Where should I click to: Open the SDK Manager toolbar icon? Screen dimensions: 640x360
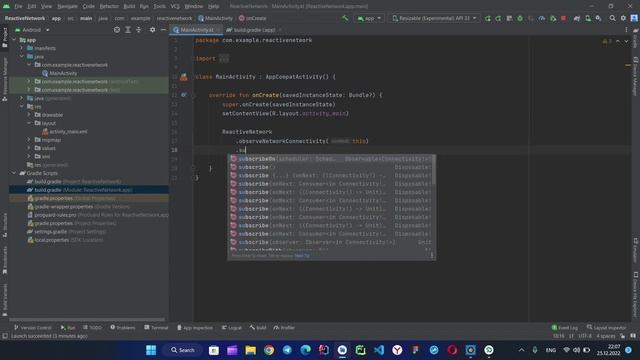point(598,18)
